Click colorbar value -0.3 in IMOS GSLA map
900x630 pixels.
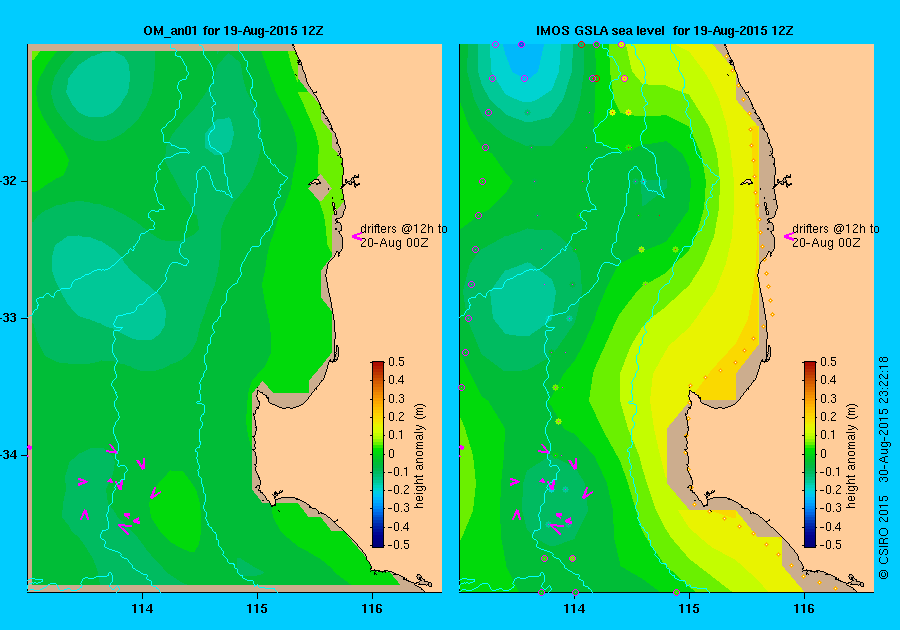(831, 508)
